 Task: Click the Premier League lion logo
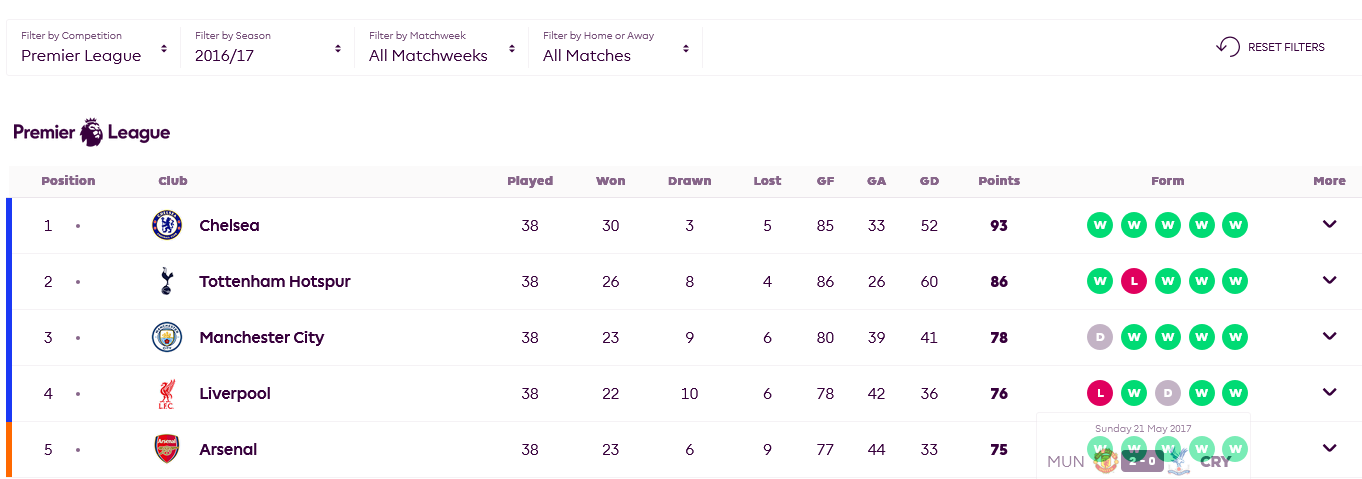[91, 132]
